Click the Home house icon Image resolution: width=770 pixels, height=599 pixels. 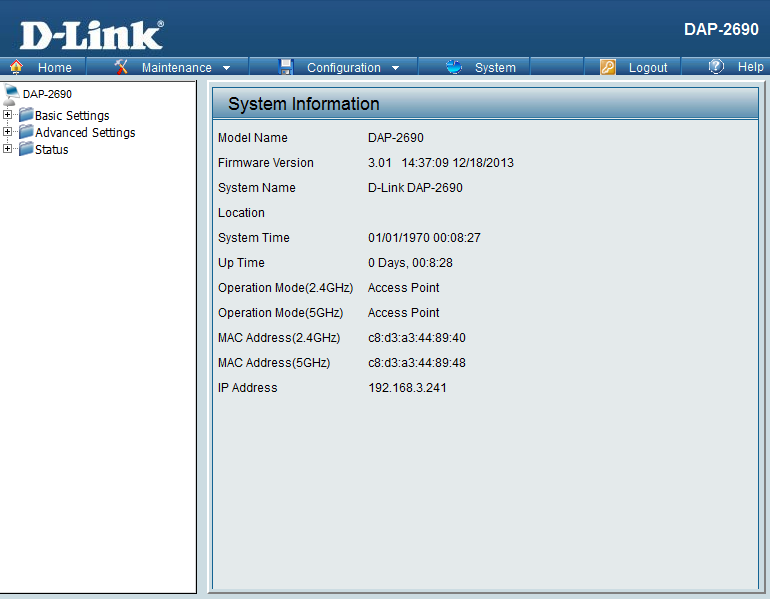pyautogui.click(x=16, y=67)
